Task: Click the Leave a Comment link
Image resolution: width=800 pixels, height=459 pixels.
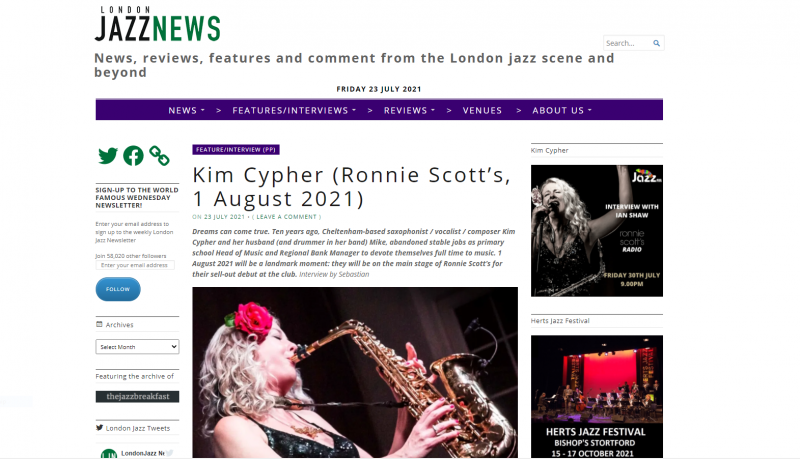Action: coord(286,217)
